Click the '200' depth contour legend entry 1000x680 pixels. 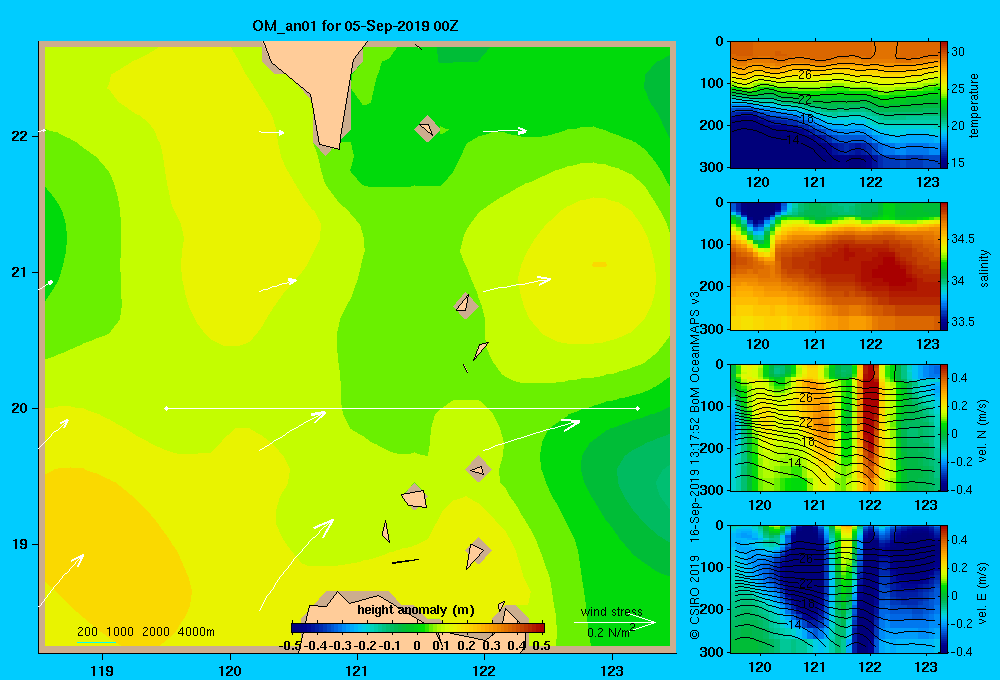[87, 632]
